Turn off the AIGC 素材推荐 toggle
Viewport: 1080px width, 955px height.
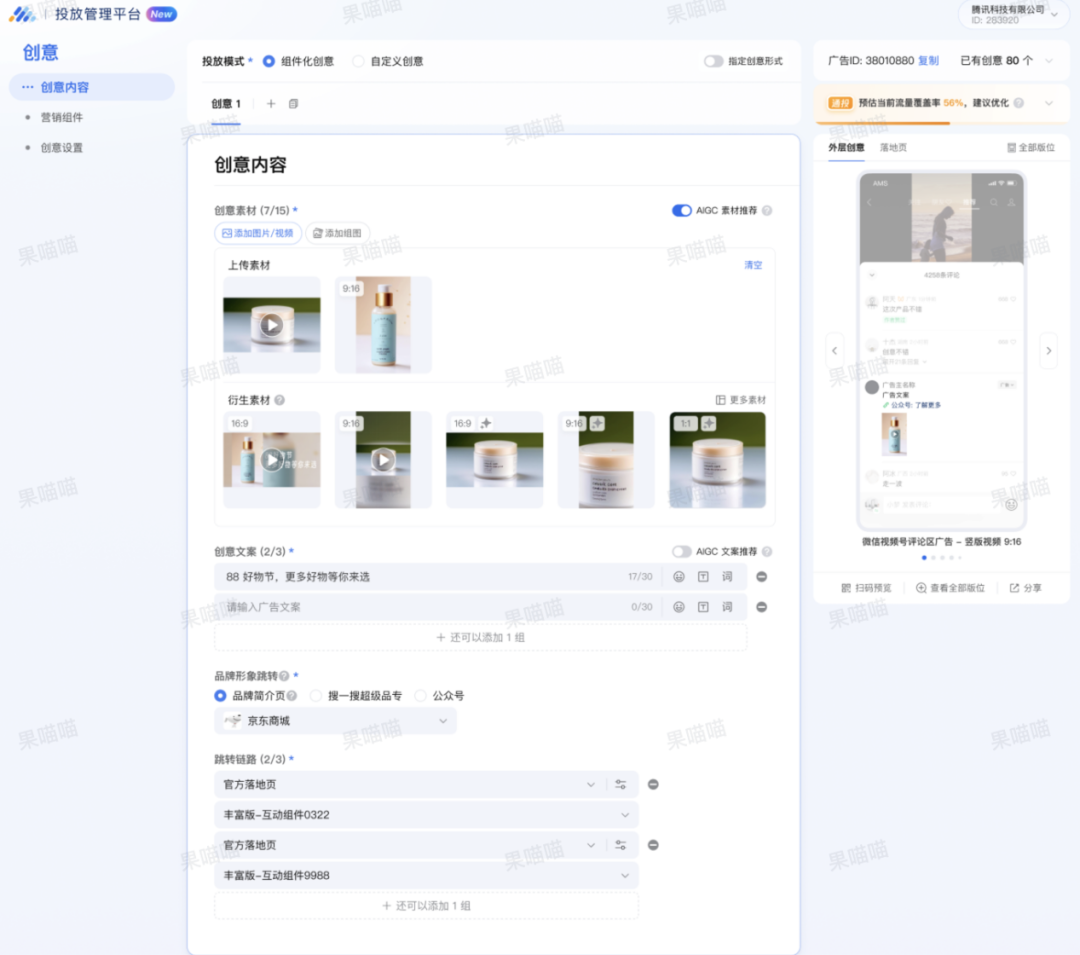point(681,211)
